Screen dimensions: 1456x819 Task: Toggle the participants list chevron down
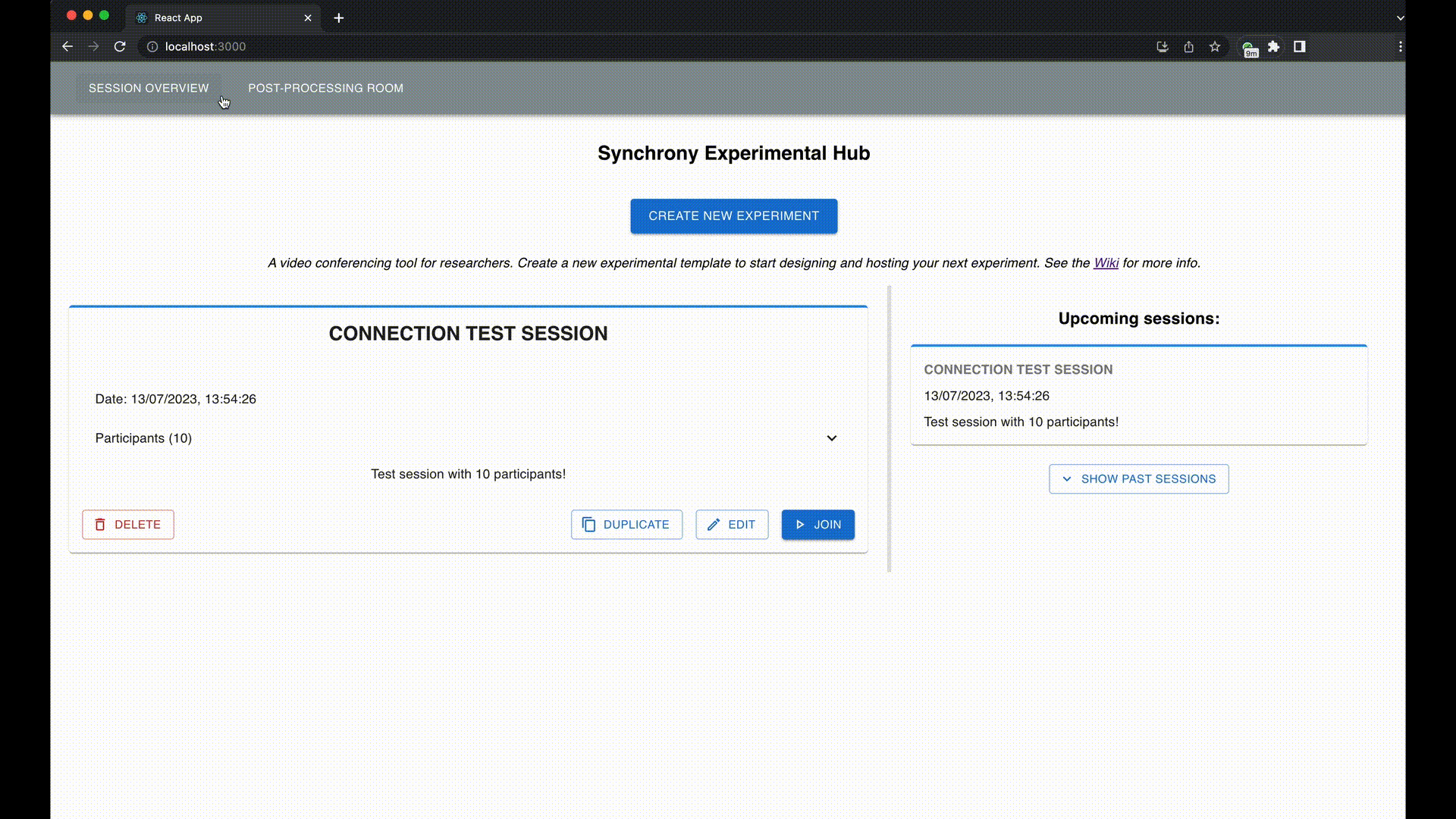(831, 438)
